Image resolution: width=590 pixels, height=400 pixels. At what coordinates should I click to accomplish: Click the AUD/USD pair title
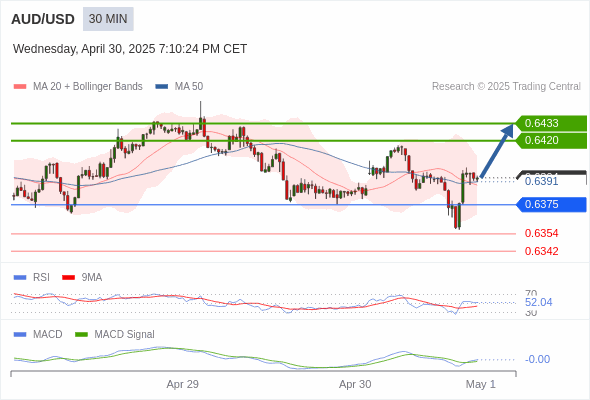click(43, 19)
